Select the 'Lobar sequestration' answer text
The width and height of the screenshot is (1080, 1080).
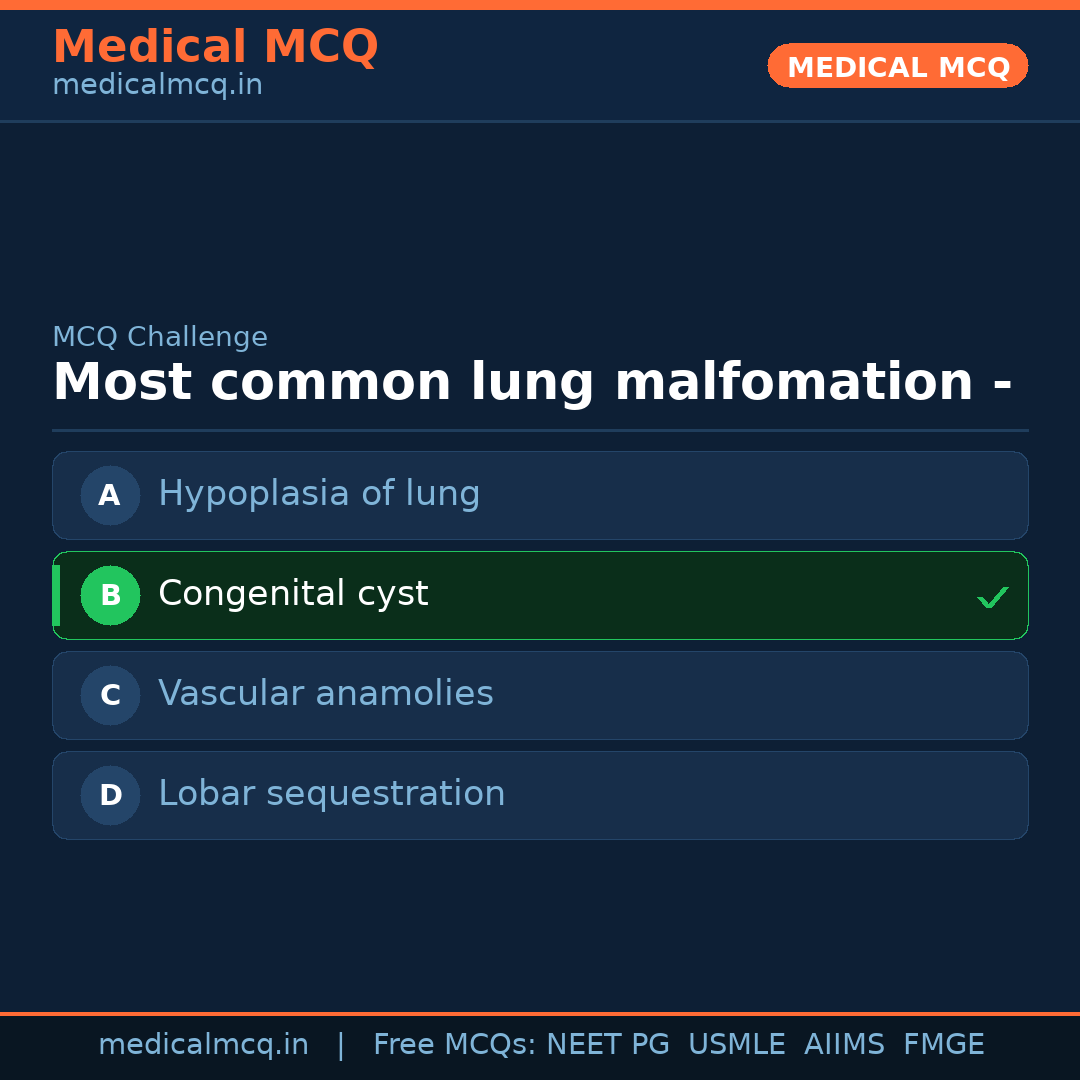pyautogui.click(x=332, y=794)
